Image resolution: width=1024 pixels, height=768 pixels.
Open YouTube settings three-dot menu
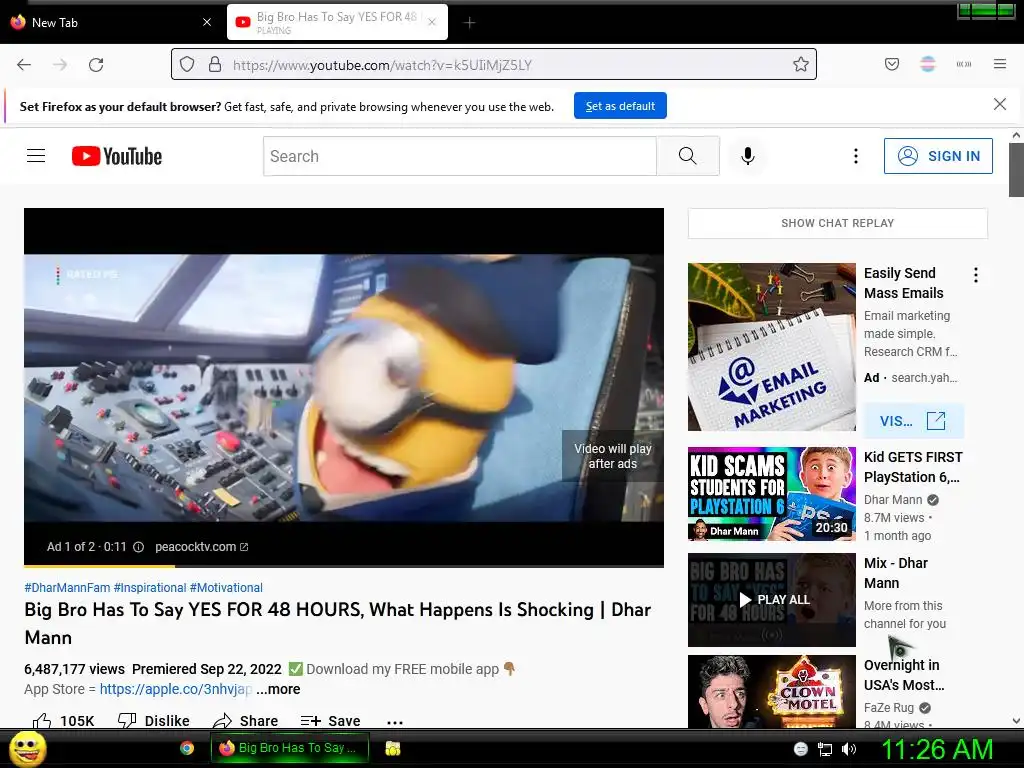click(856, 155)
